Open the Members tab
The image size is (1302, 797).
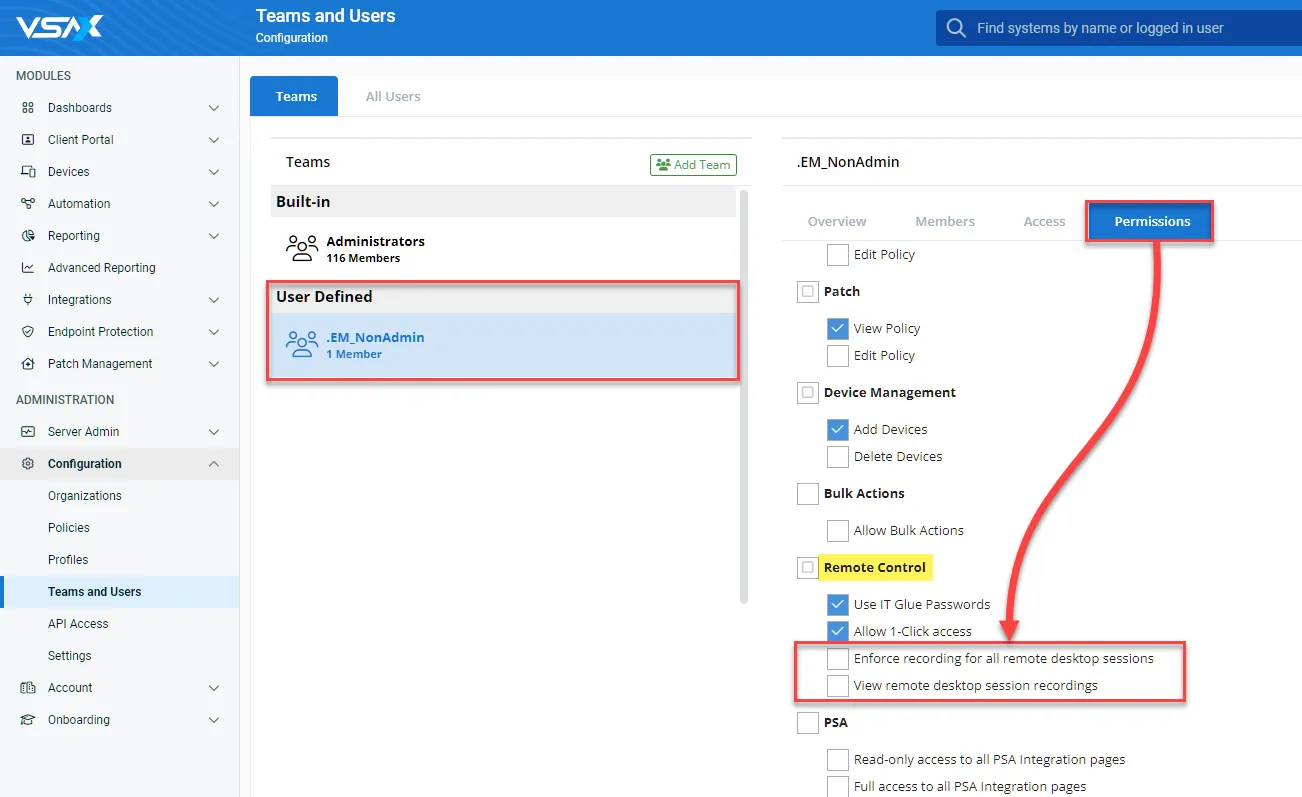(944, 222)
